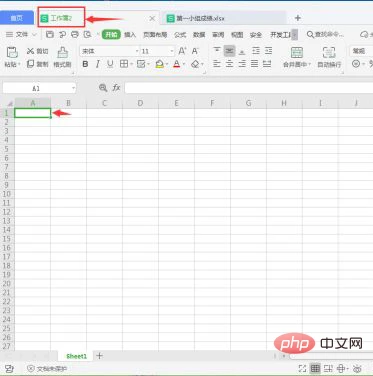Click the Cut scissors icon
Viewport: 373px width, 376px height.
[x=30, y=51]
